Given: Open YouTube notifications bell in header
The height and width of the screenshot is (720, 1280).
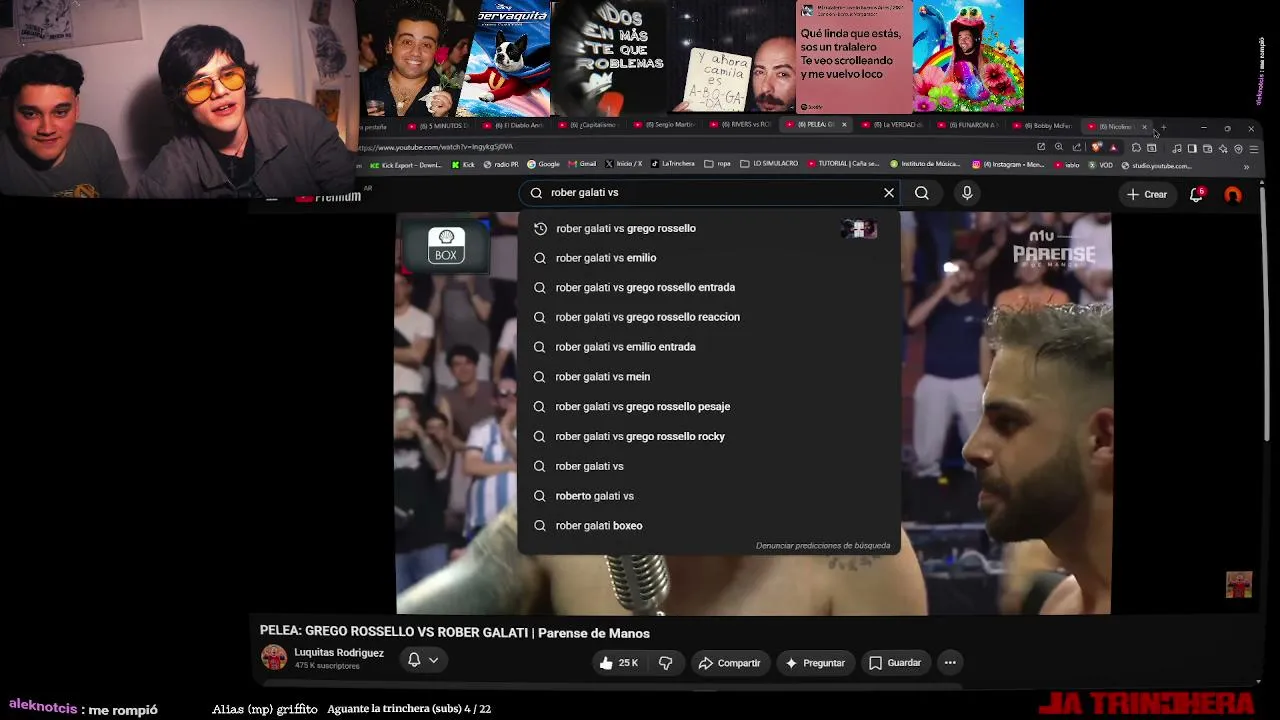Looking at the screenshot, I should [1196, 194].
